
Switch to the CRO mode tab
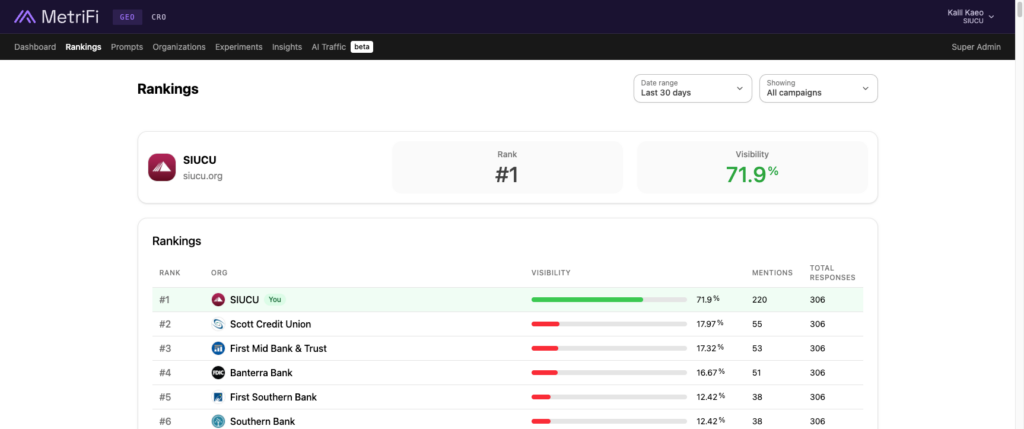point(159,17)
